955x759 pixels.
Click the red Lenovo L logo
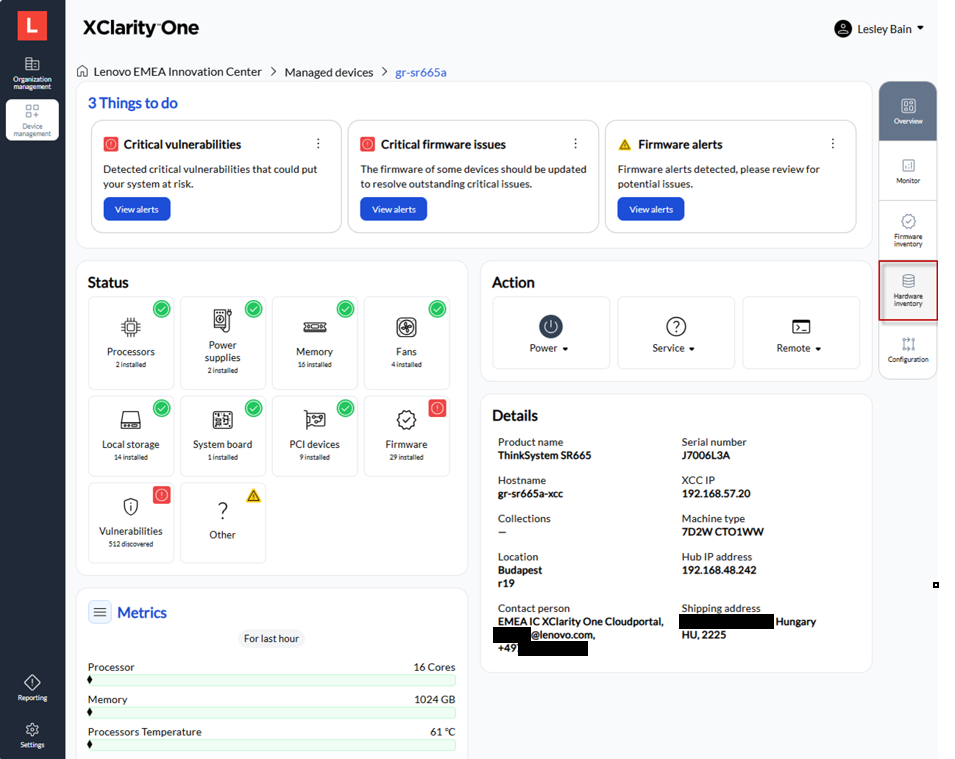[32, 26]
